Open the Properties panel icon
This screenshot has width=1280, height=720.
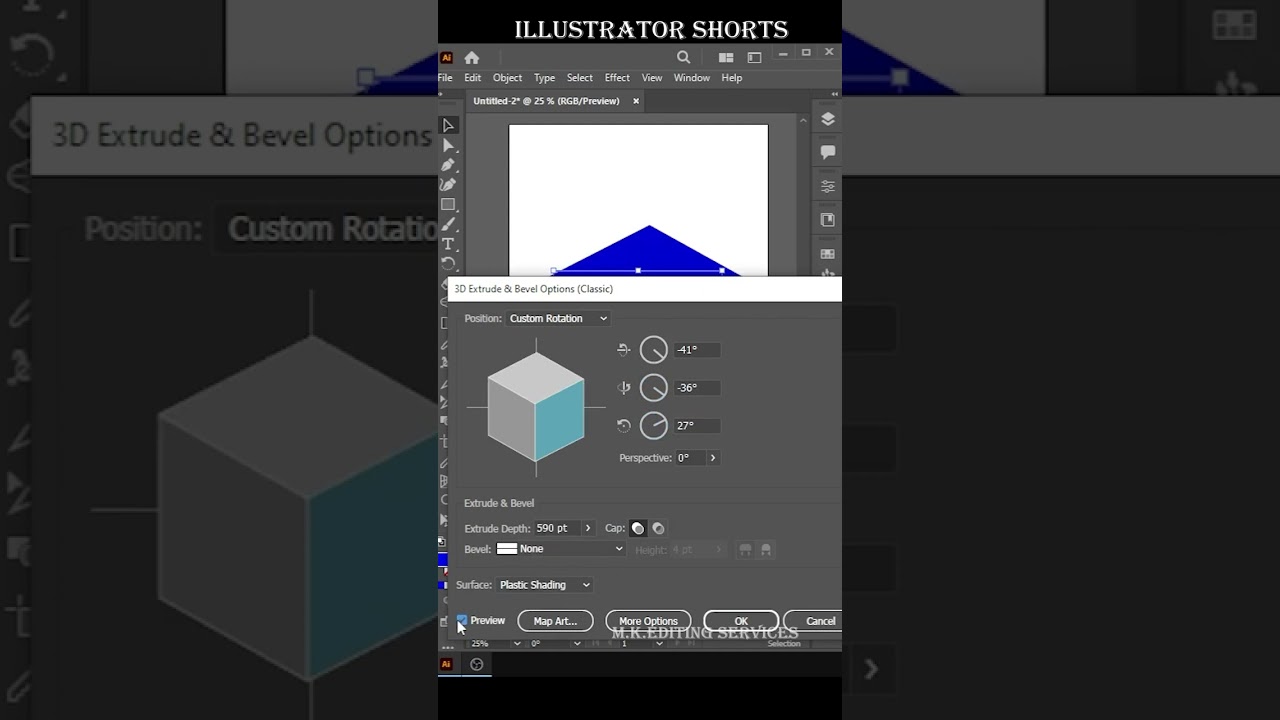(x=828, y=186)
